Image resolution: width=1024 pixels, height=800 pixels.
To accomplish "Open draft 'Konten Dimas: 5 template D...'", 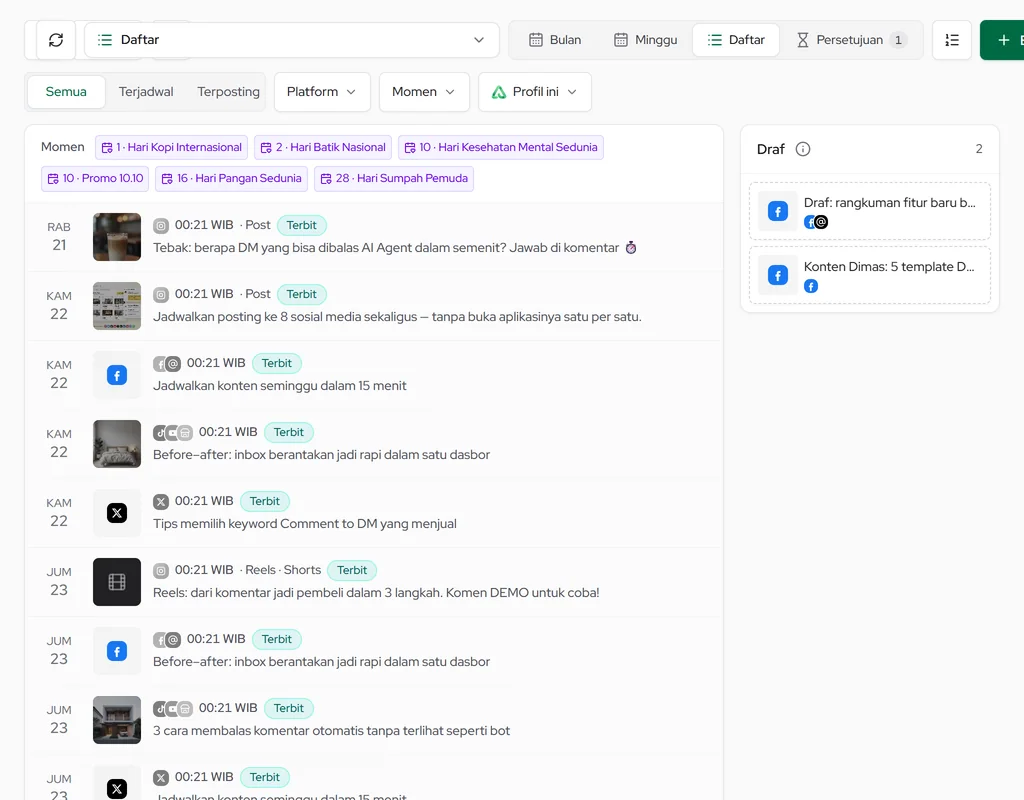I will 870,275.
